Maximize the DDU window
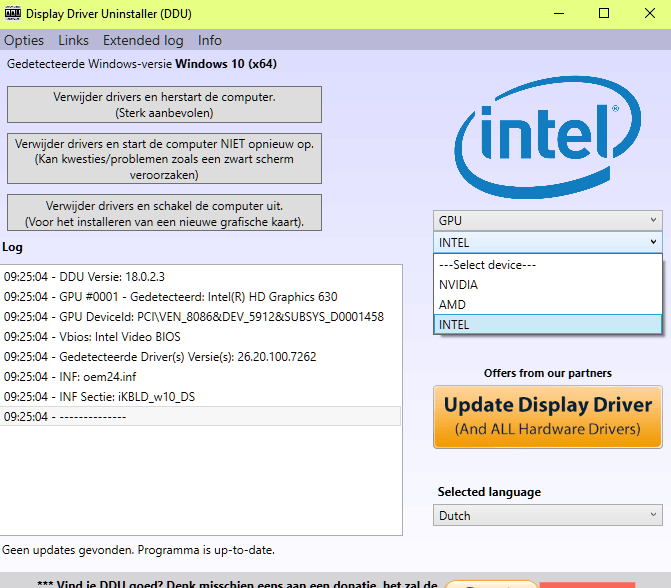671x588 pixels. [603, 14]
